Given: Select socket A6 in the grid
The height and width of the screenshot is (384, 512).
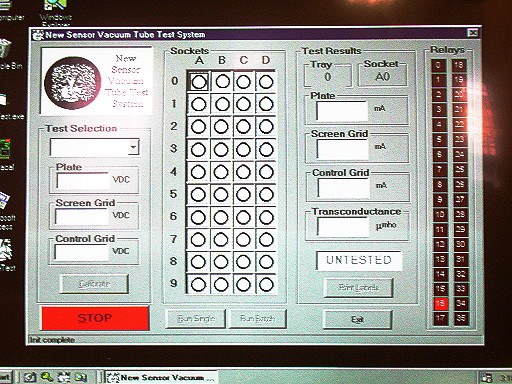Looking at the screenshot, I should click(199, 217).
